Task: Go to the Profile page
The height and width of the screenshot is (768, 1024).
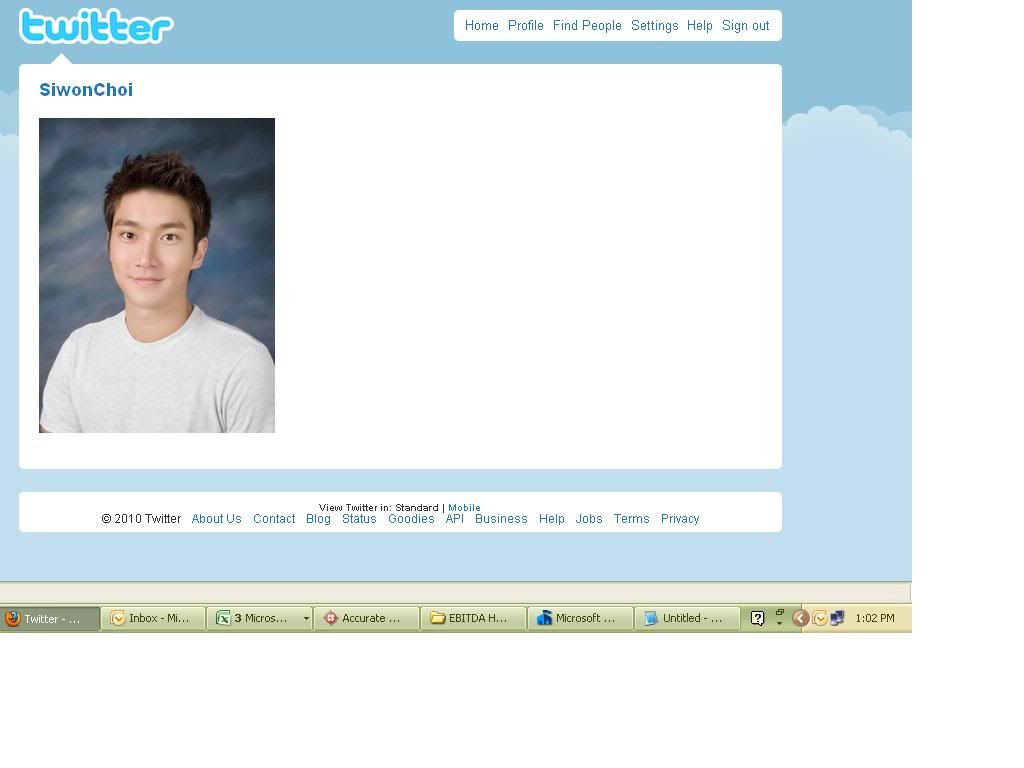Action: (526, 25)
